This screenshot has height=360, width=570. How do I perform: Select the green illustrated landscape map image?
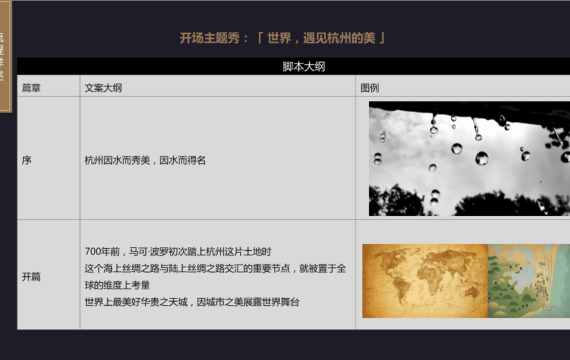pos(529,281)
